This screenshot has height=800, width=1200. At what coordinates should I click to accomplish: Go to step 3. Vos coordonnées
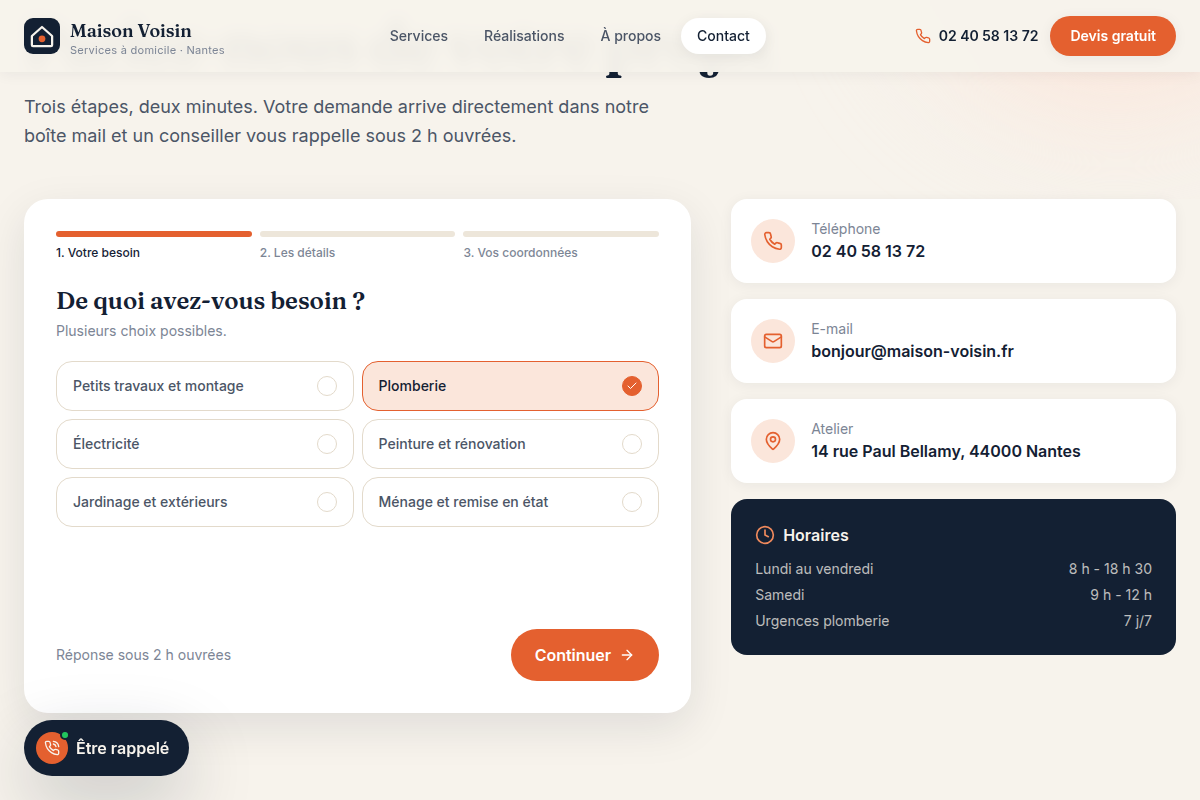click(521, 253)
